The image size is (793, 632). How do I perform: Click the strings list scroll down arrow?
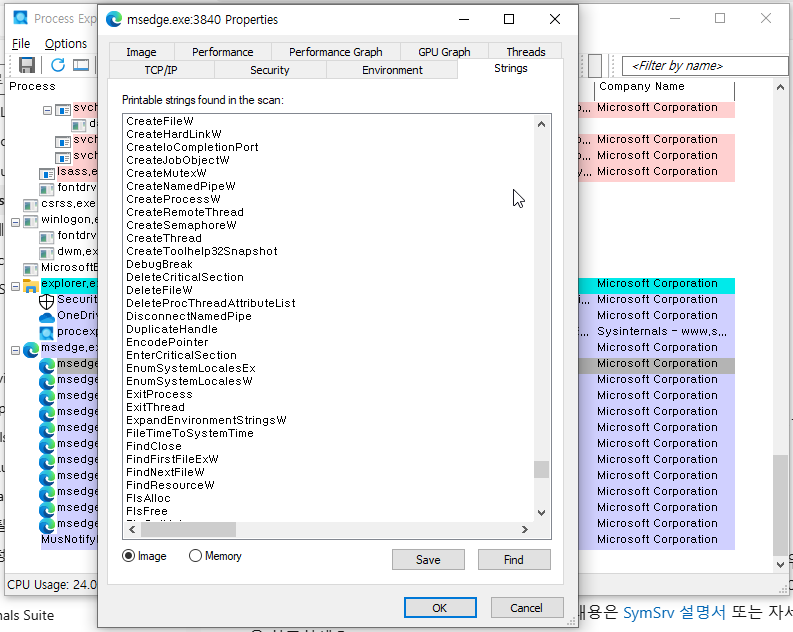click(x=541, y=513)
